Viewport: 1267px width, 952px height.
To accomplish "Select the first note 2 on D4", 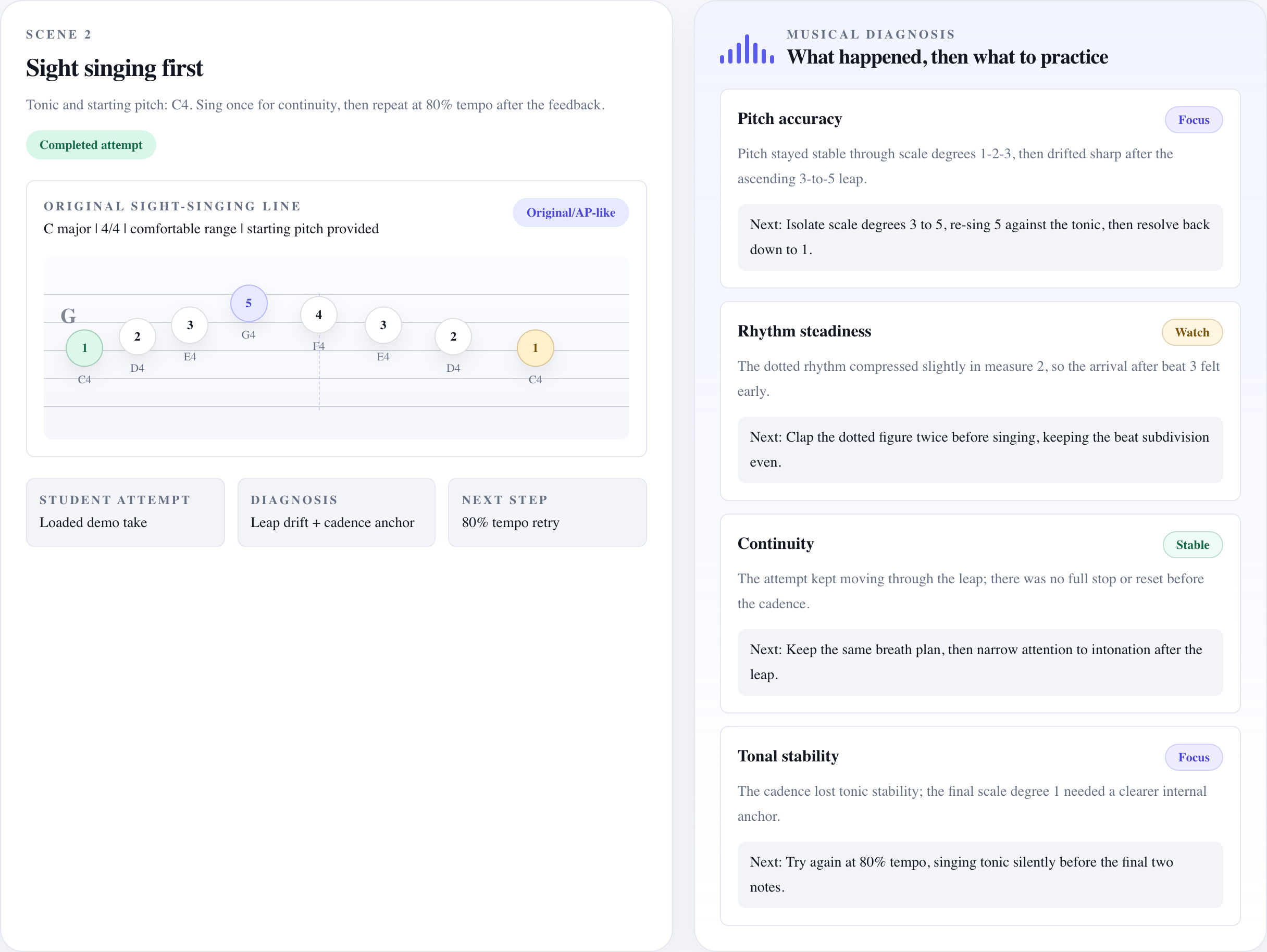I will [138, 336].
